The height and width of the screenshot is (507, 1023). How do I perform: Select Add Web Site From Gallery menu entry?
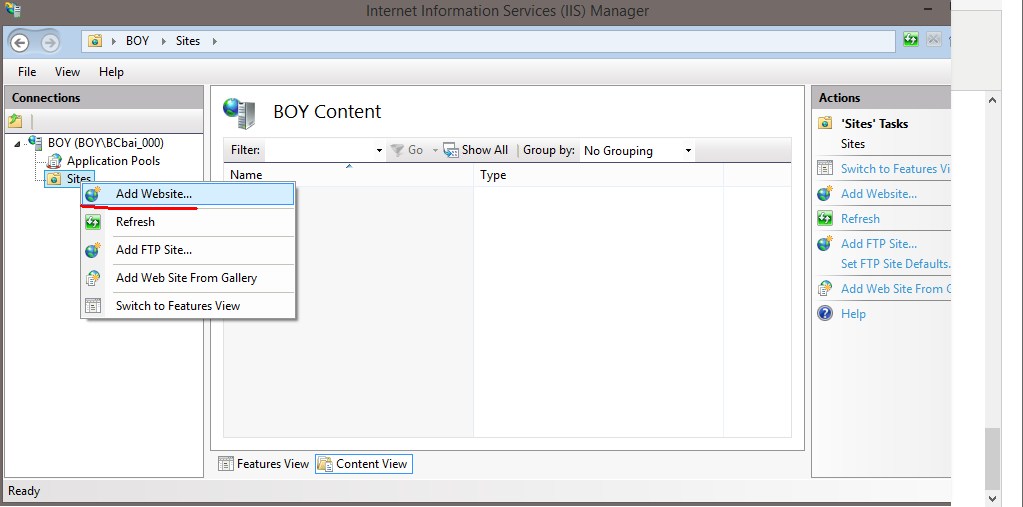[188, 278]
